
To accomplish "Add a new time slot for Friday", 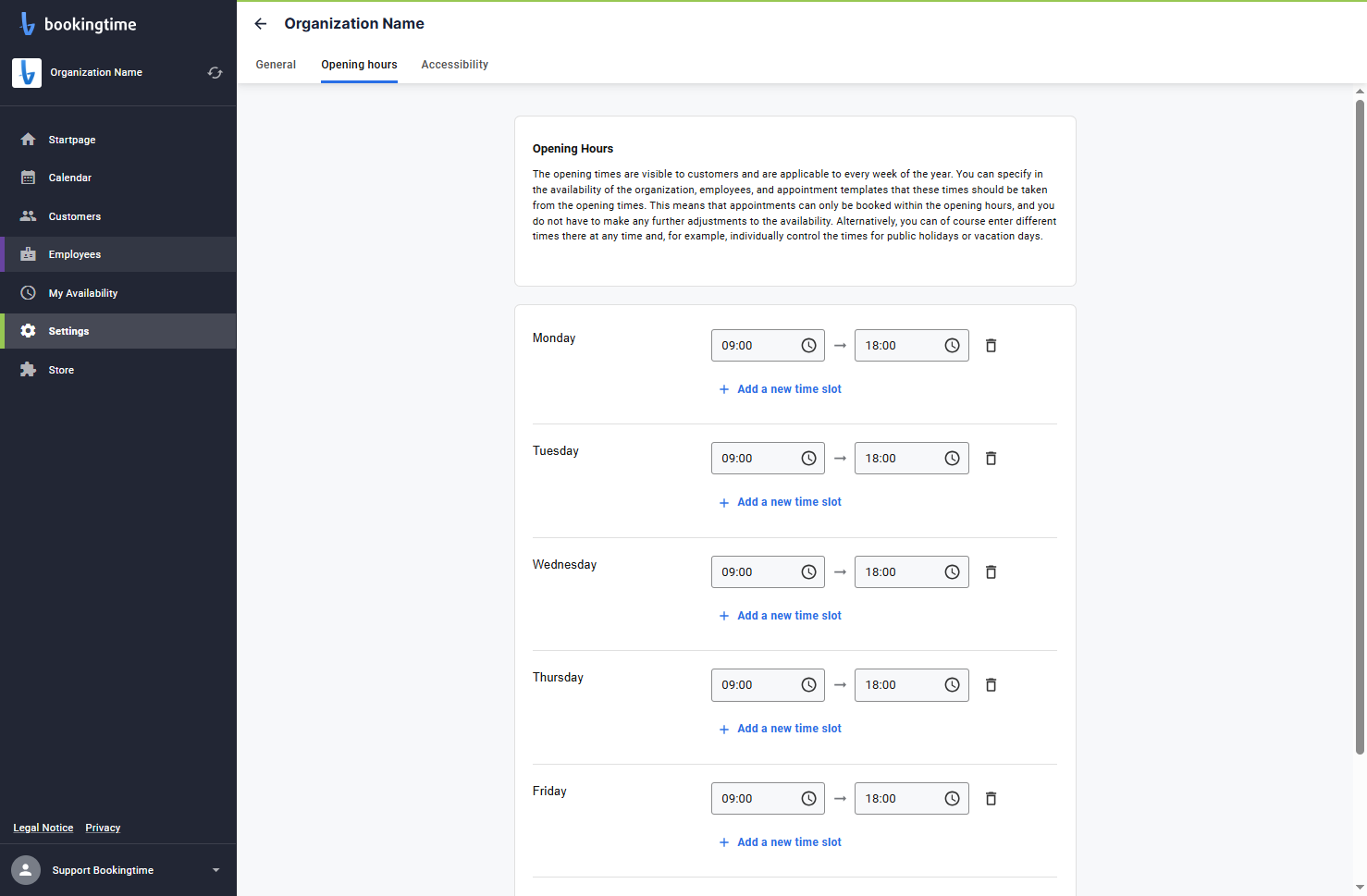I will pyautogui.click(x=781, y=842).
